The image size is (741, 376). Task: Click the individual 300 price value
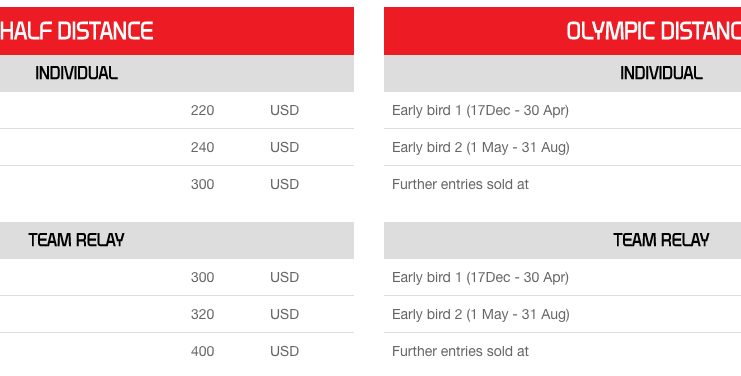(202, 184)
